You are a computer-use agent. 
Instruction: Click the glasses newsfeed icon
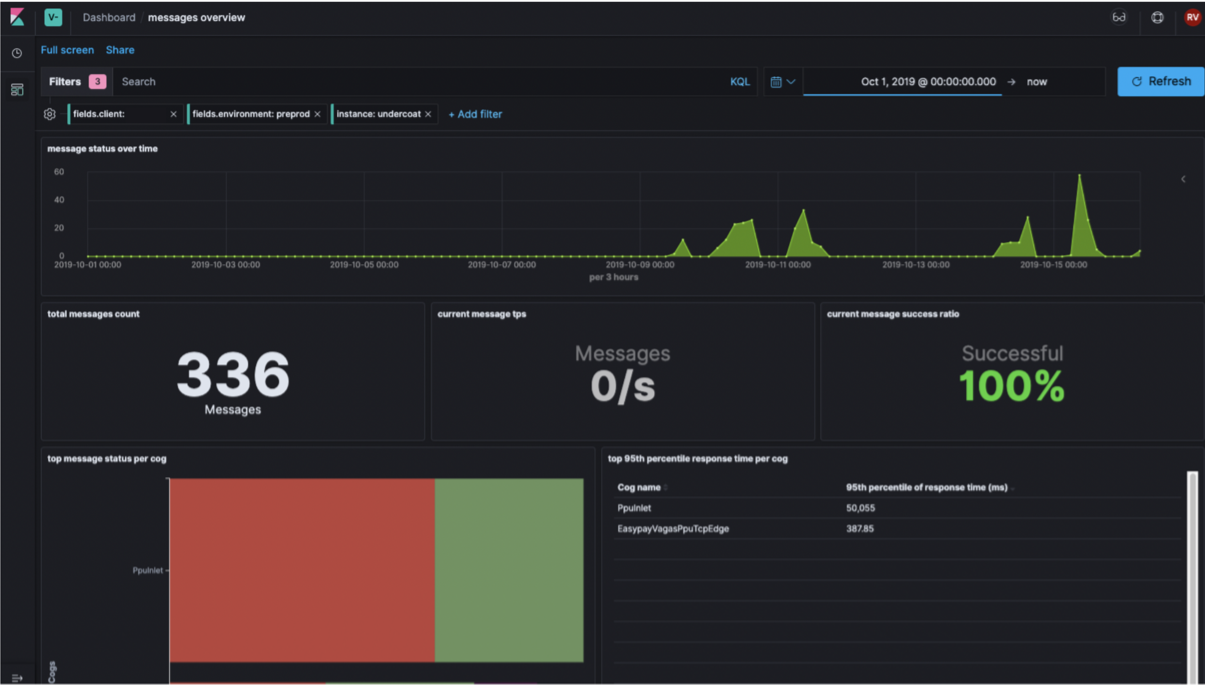[1119, 18]
